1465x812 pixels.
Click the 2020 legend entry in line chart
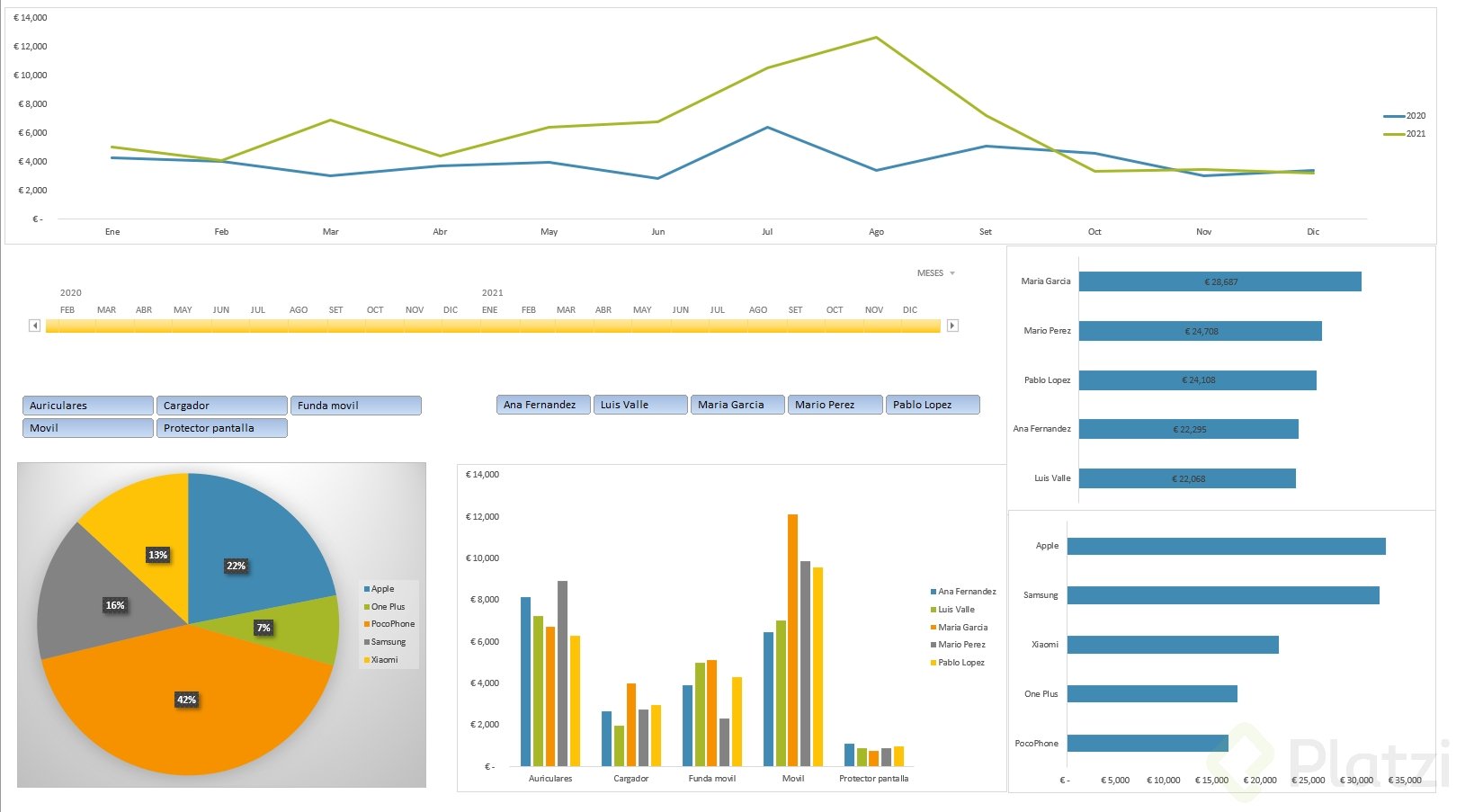tap(1405, 116)
